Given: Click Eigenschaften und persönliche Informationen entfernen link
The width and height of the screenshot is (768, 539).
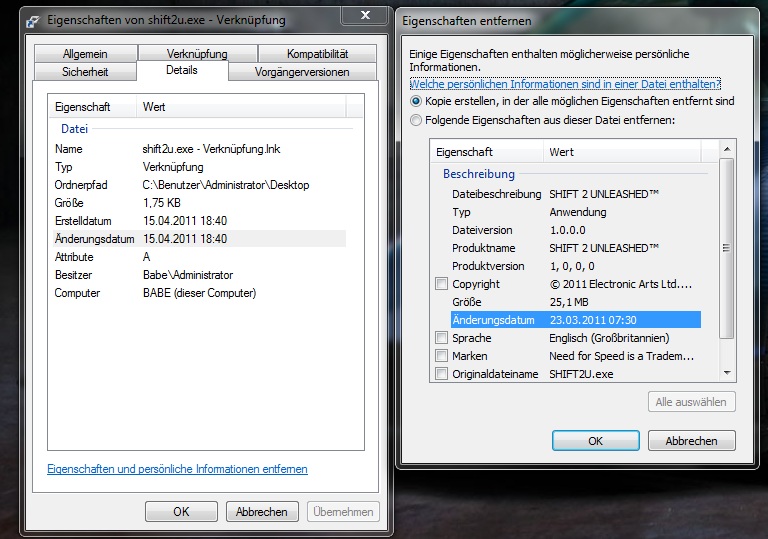Looking at the screenshot, I should (177, 469).
